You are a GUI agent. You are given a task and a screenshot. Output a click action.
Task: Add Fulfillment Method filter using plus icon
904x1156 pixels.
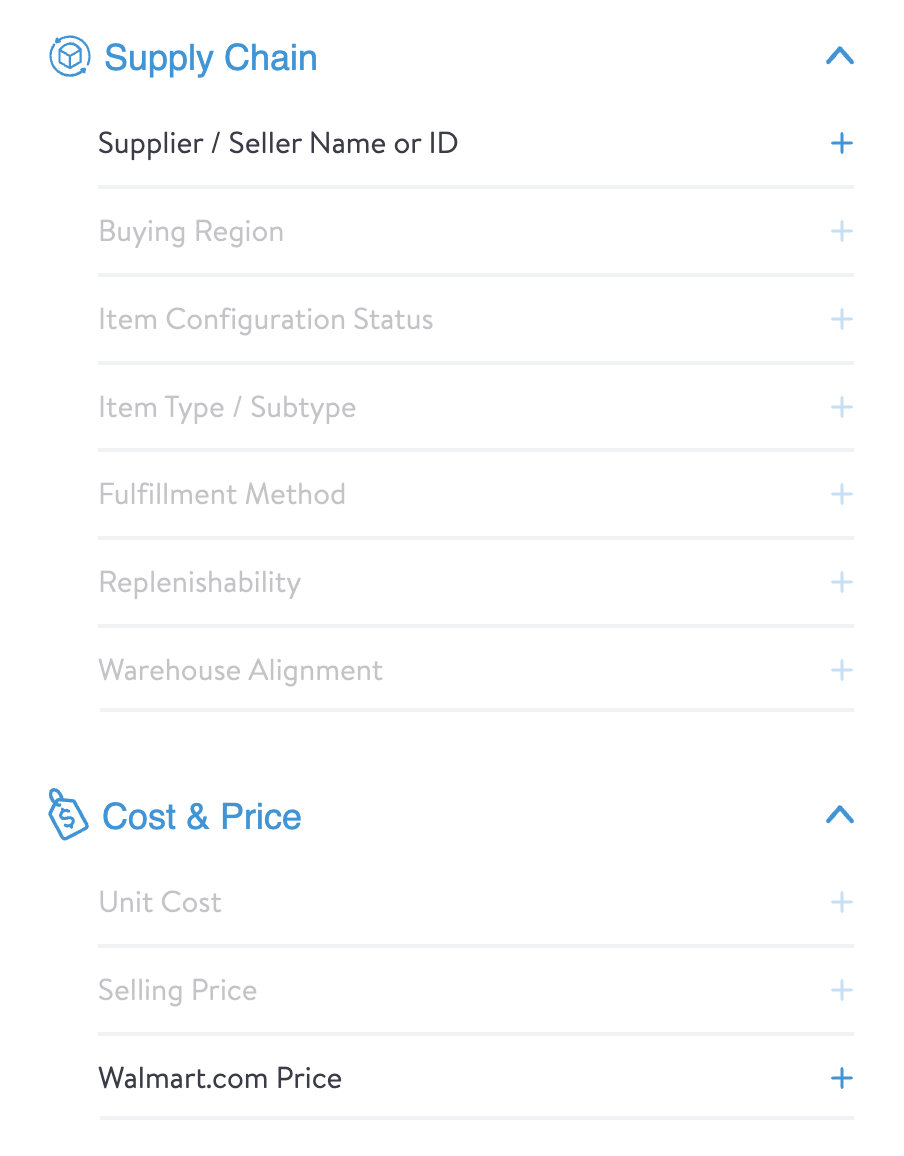841,494
